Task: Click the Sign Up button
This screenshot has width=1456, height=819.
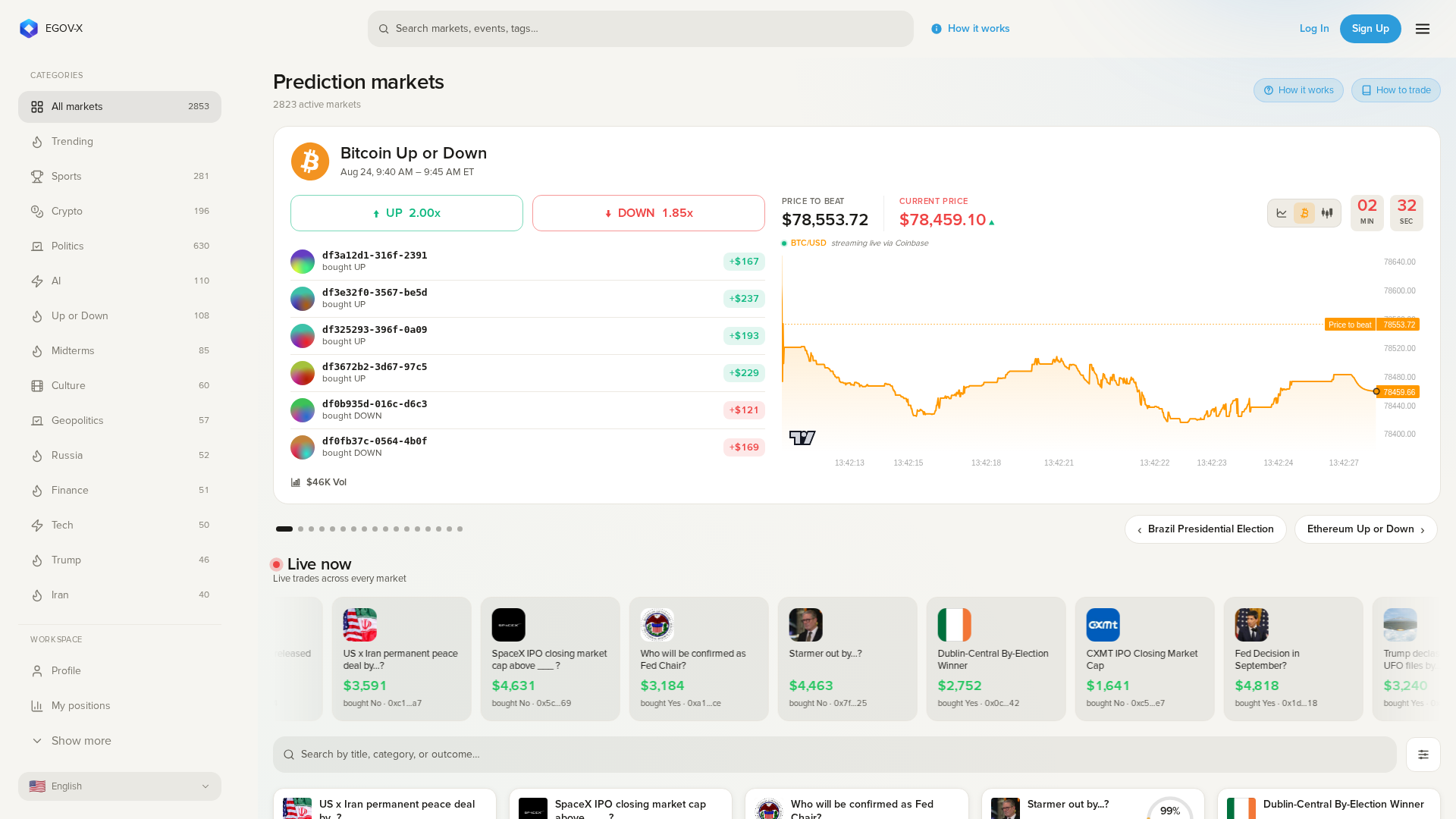Action: pos(1370,29)
